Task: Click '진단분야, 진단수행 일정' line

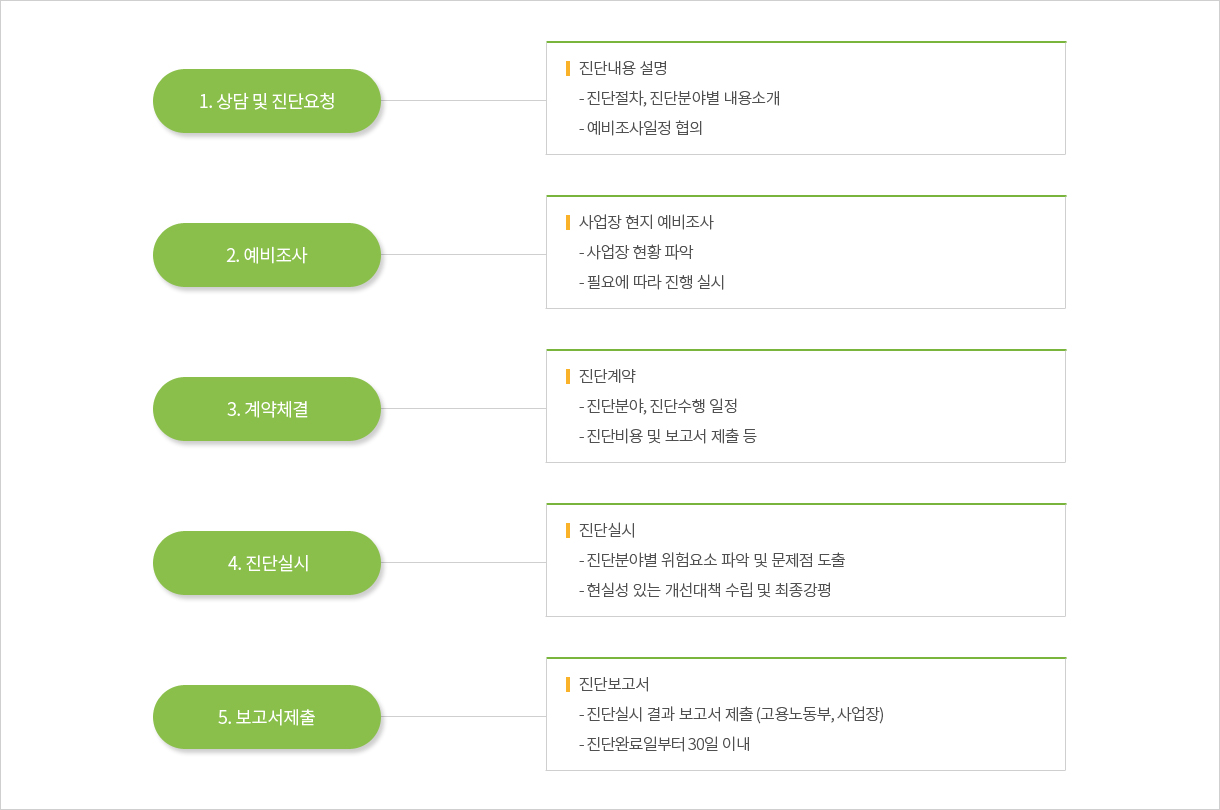Action: click(x=658, y=406)
